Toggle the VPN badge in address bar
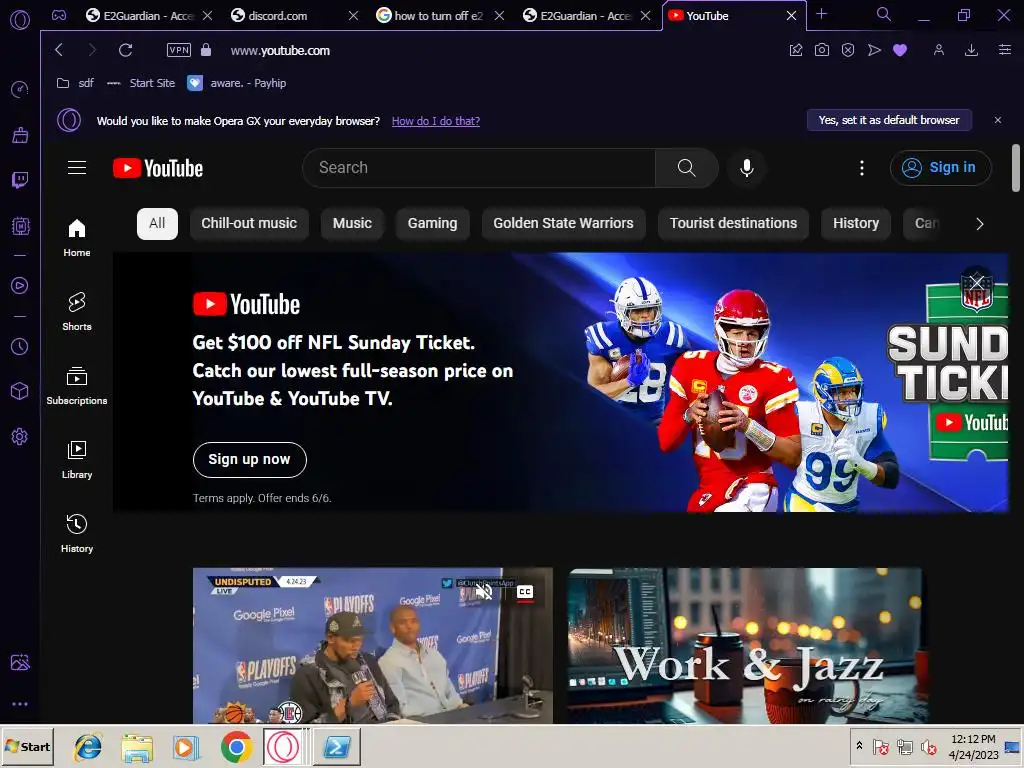 coord(179,50)
